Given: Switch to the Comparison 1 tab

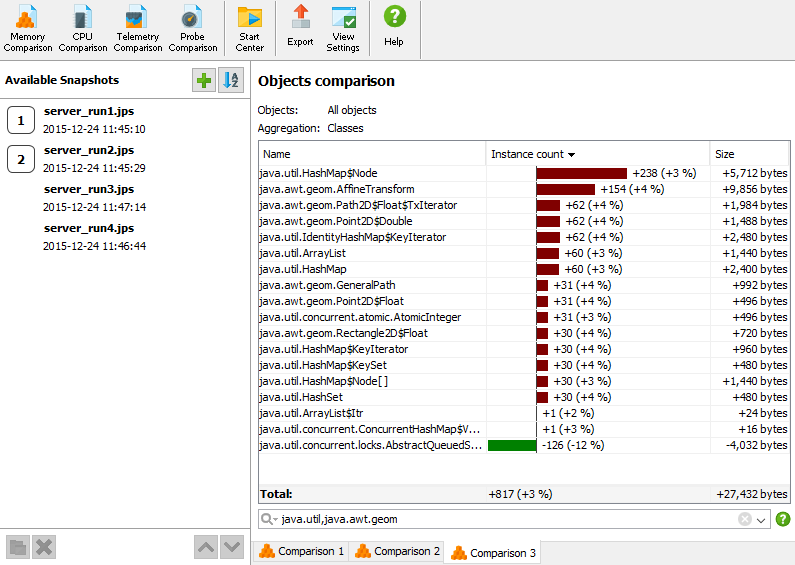Looking at the screenshot, I should [301, 551].
